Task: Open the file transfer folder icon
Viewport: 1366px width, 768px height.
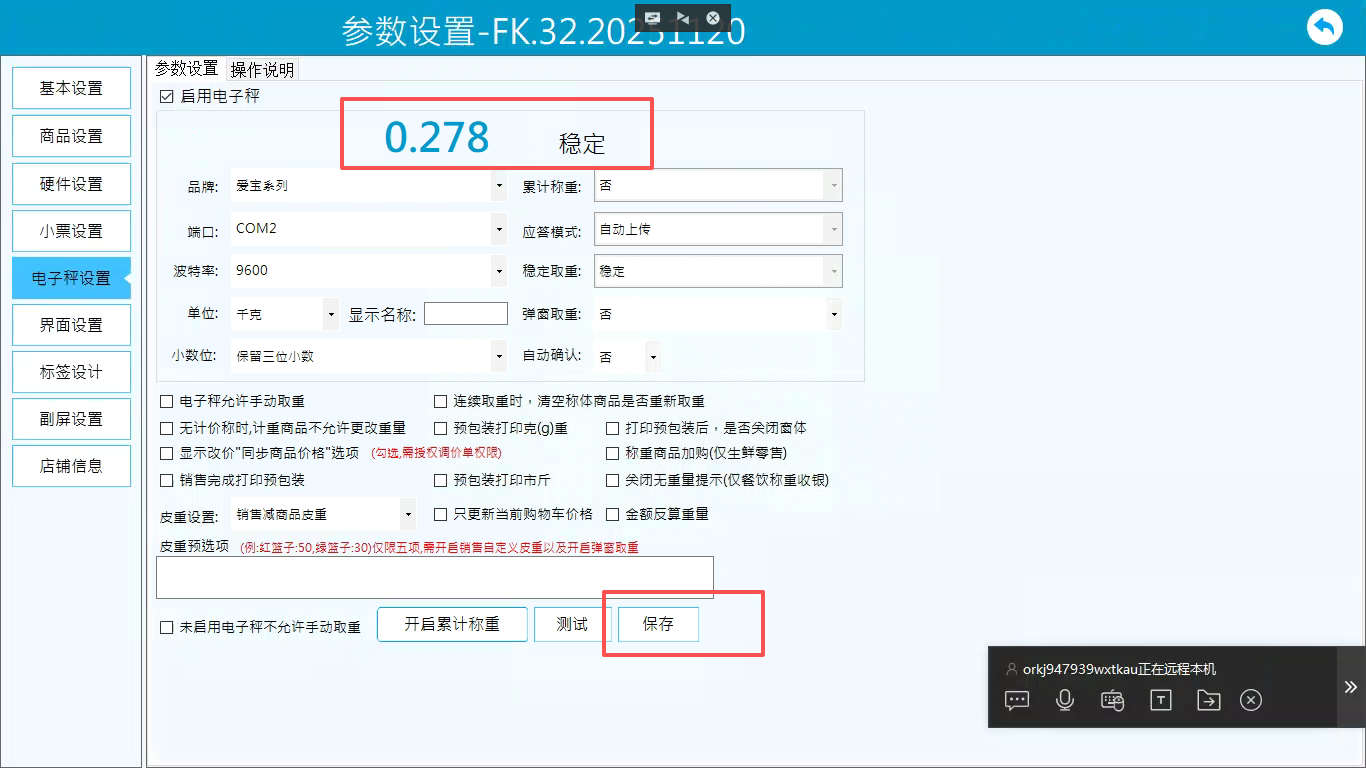Action: coord(1208,700)
